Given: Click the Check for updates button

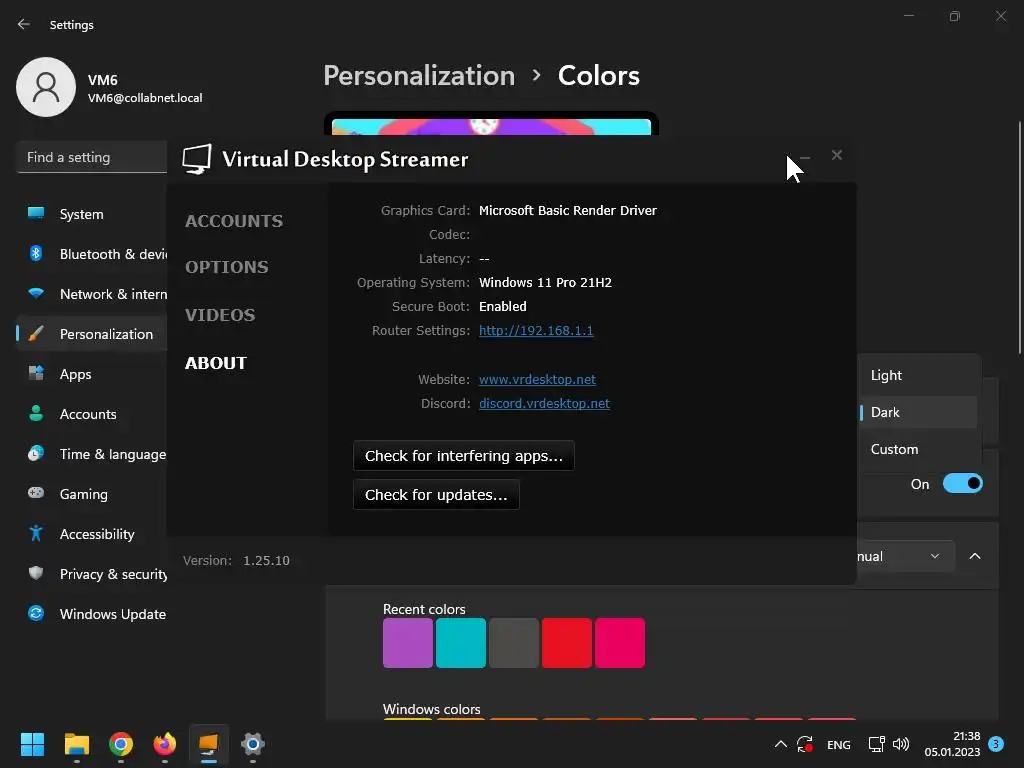Looking at the screenshot, I should click(436, 495).
